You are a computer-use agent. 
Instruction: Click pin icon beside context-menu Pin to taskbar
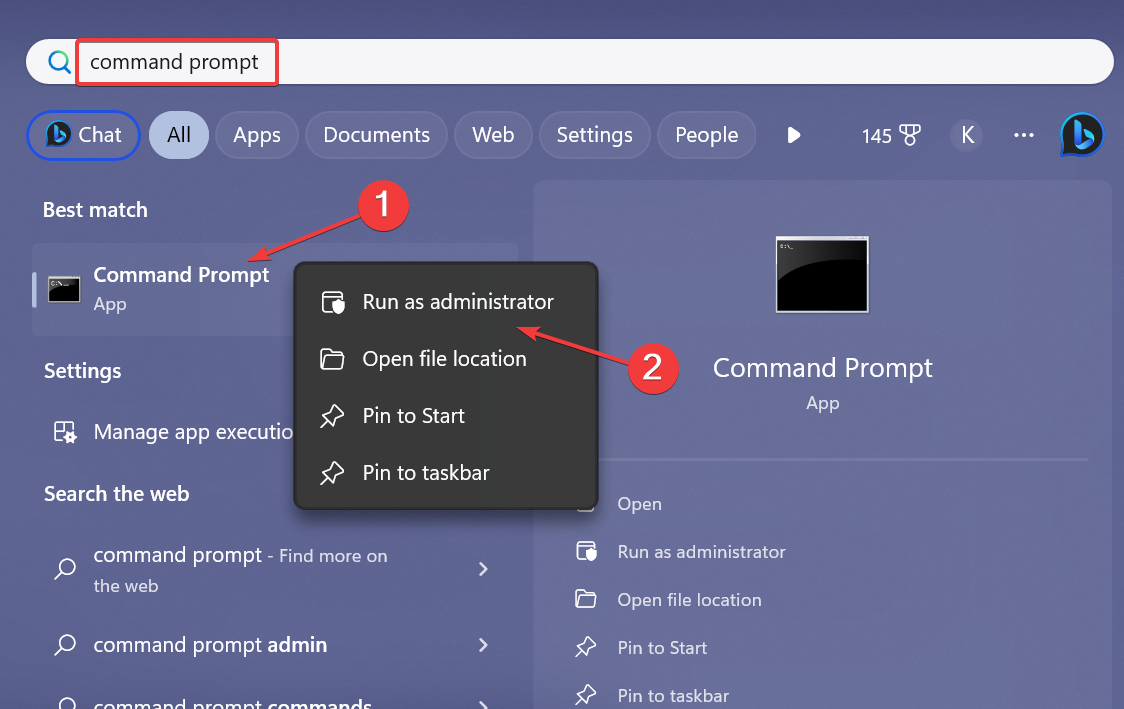(332, 472)
